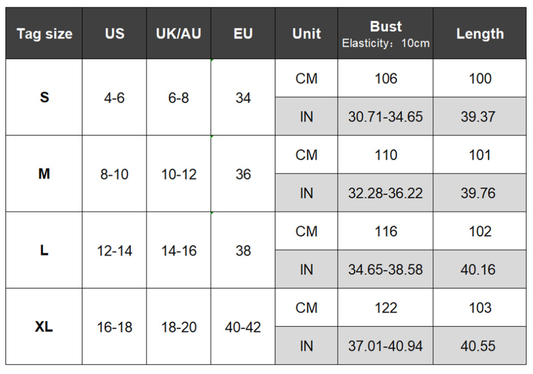Image resolution: width=533 pixels, height=374 pixels.
Task: Select length inches 40.55 cell
Action: (480, 346)
